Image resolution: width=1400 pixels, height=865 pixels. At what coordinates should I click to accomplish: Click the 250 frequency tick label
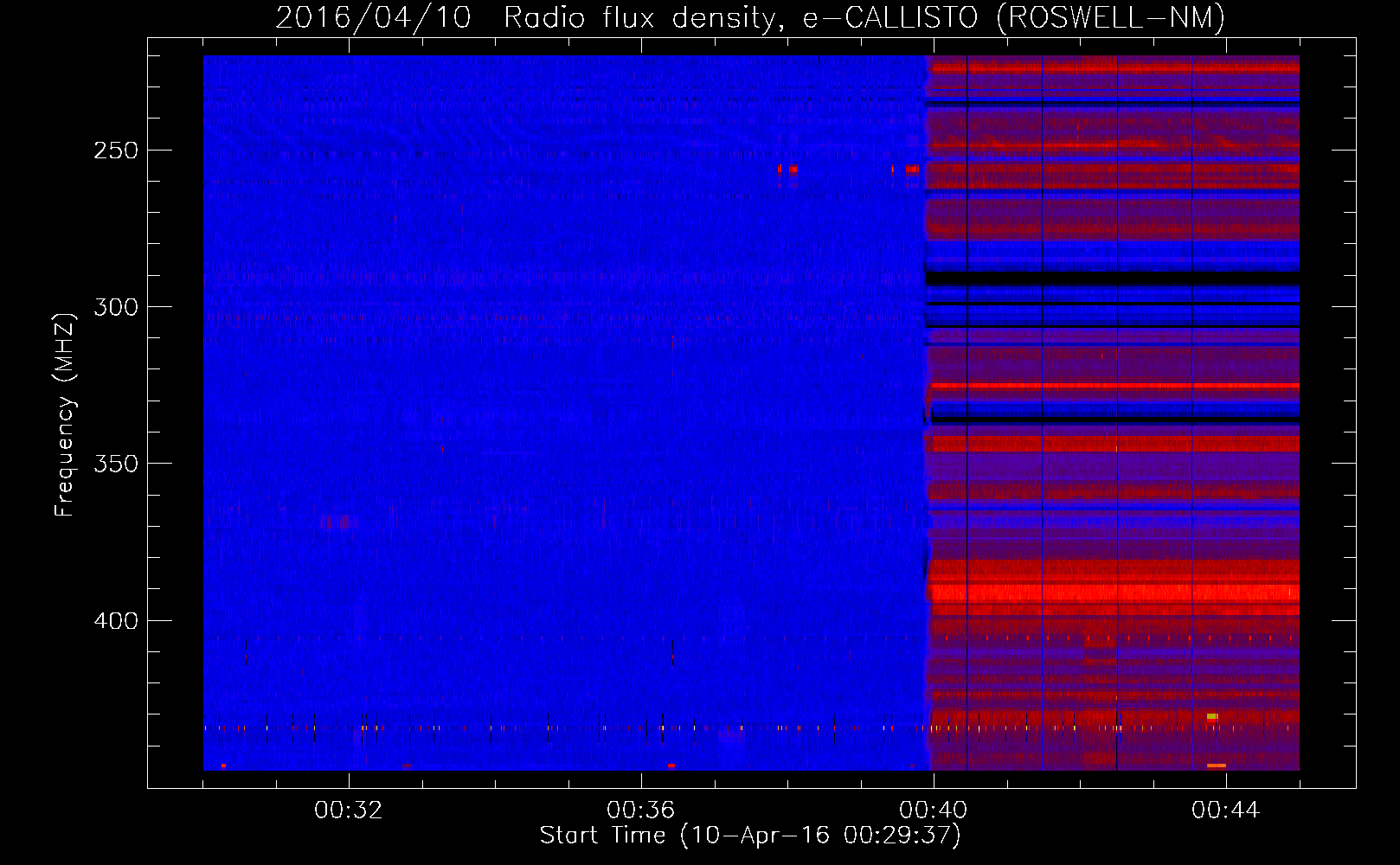(116, 151)
